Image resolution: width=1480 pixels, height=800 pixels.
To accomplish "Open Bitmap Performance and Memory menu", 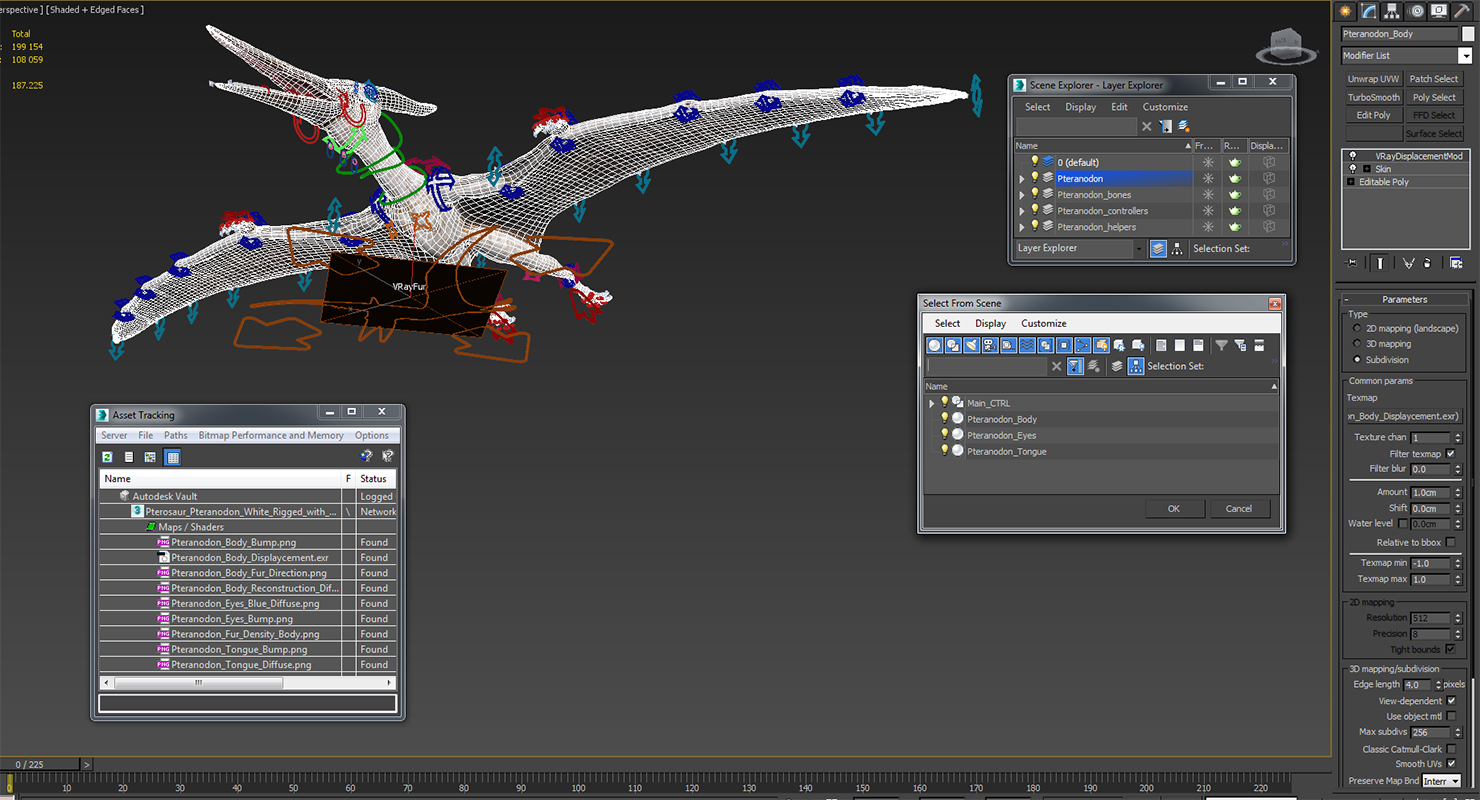I will 271,435.
